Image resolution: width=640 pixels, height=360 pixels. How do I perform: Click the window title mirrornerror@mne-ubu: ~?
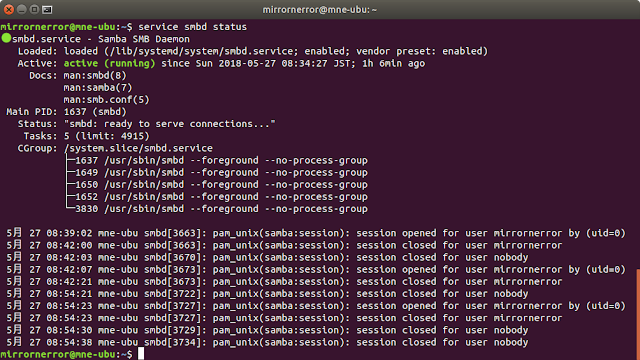[320, 9]
